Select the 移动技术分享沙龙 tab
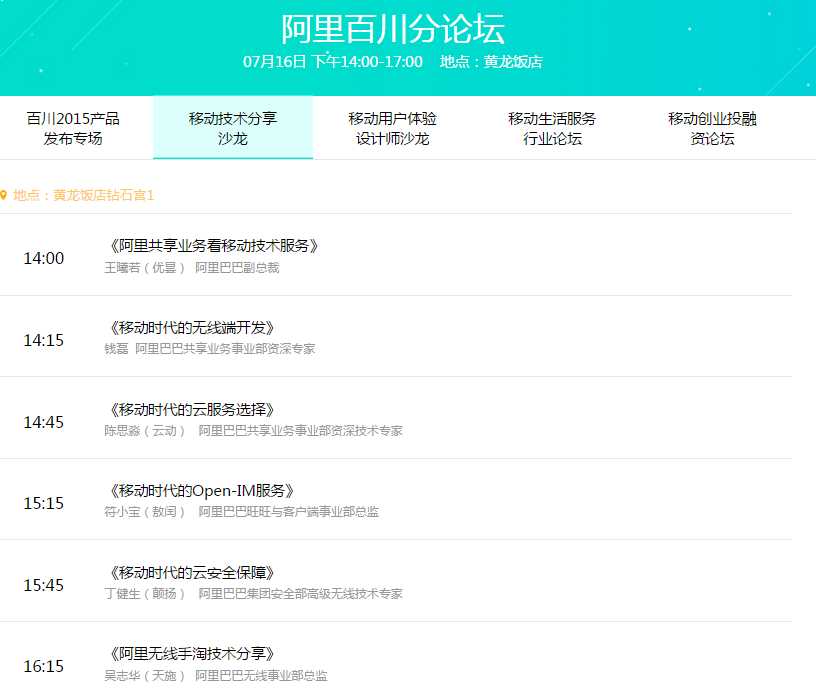The width and height of the screenshot is (816, 696). point(233,128)
